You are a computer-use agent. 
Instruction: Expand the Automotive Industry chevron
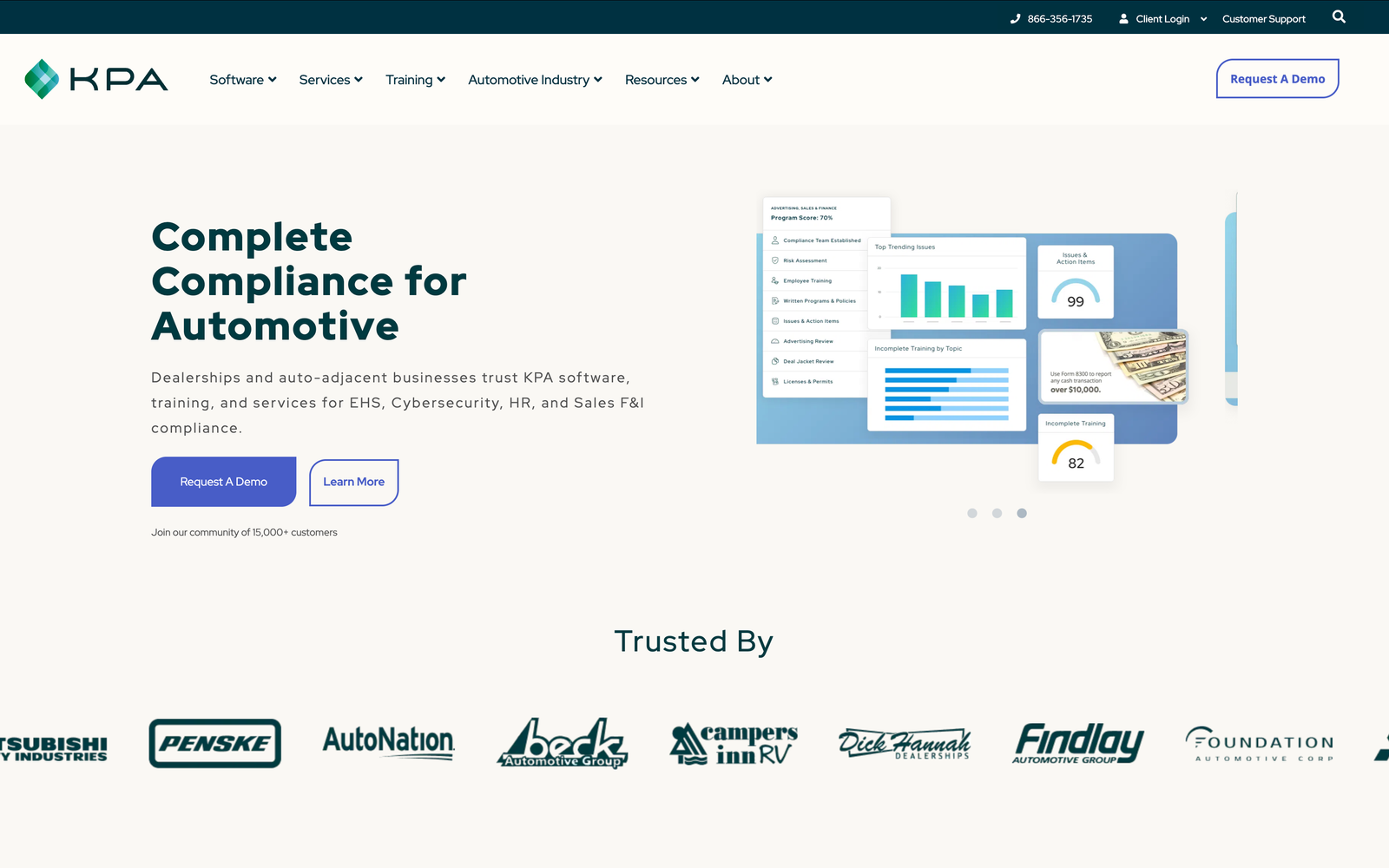598,79
